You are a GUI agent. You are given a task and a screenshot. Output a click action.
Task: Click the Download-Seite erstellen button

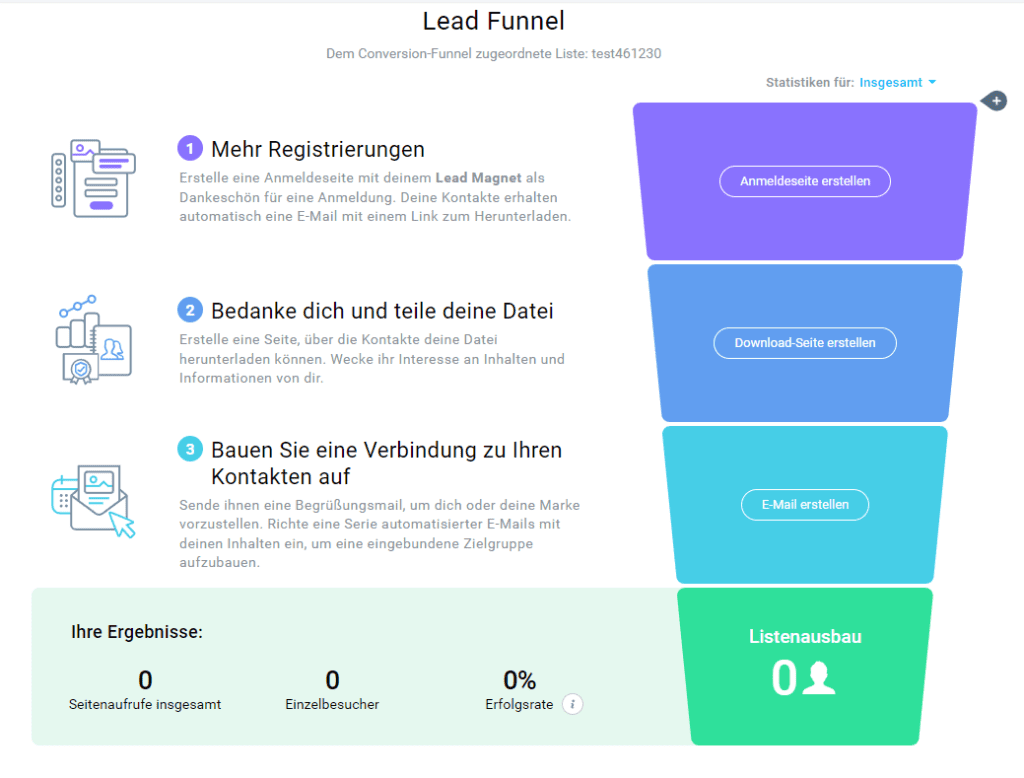[x=805, y=343]
